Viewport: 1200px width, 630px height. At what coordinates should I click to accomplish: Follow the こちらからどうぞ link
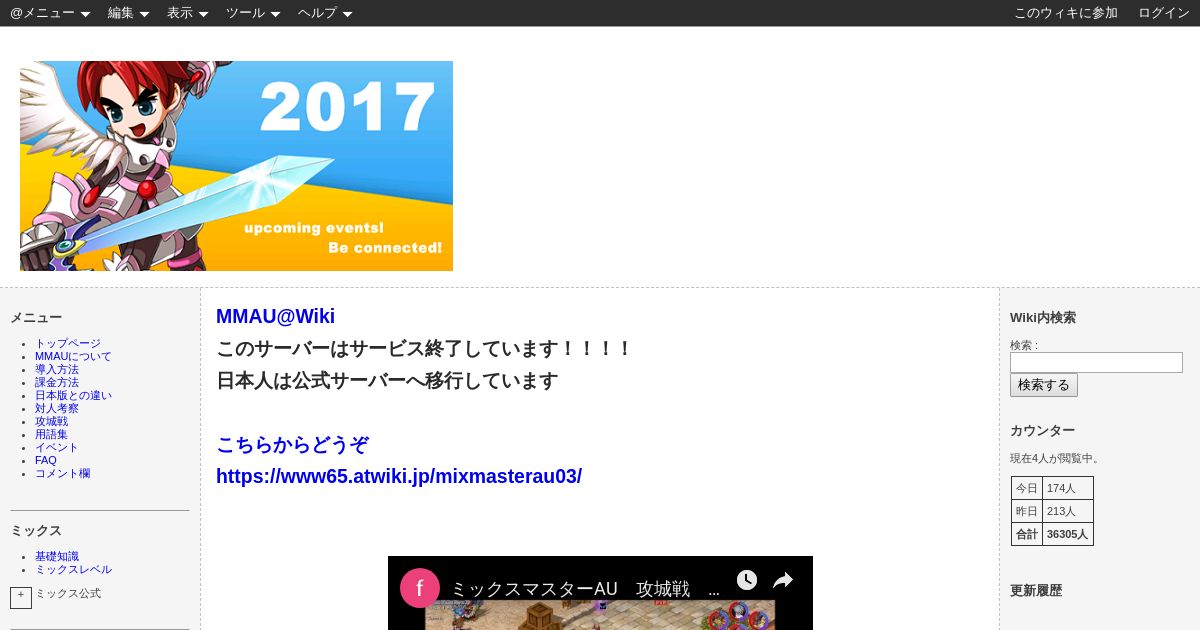click(292, 444)
